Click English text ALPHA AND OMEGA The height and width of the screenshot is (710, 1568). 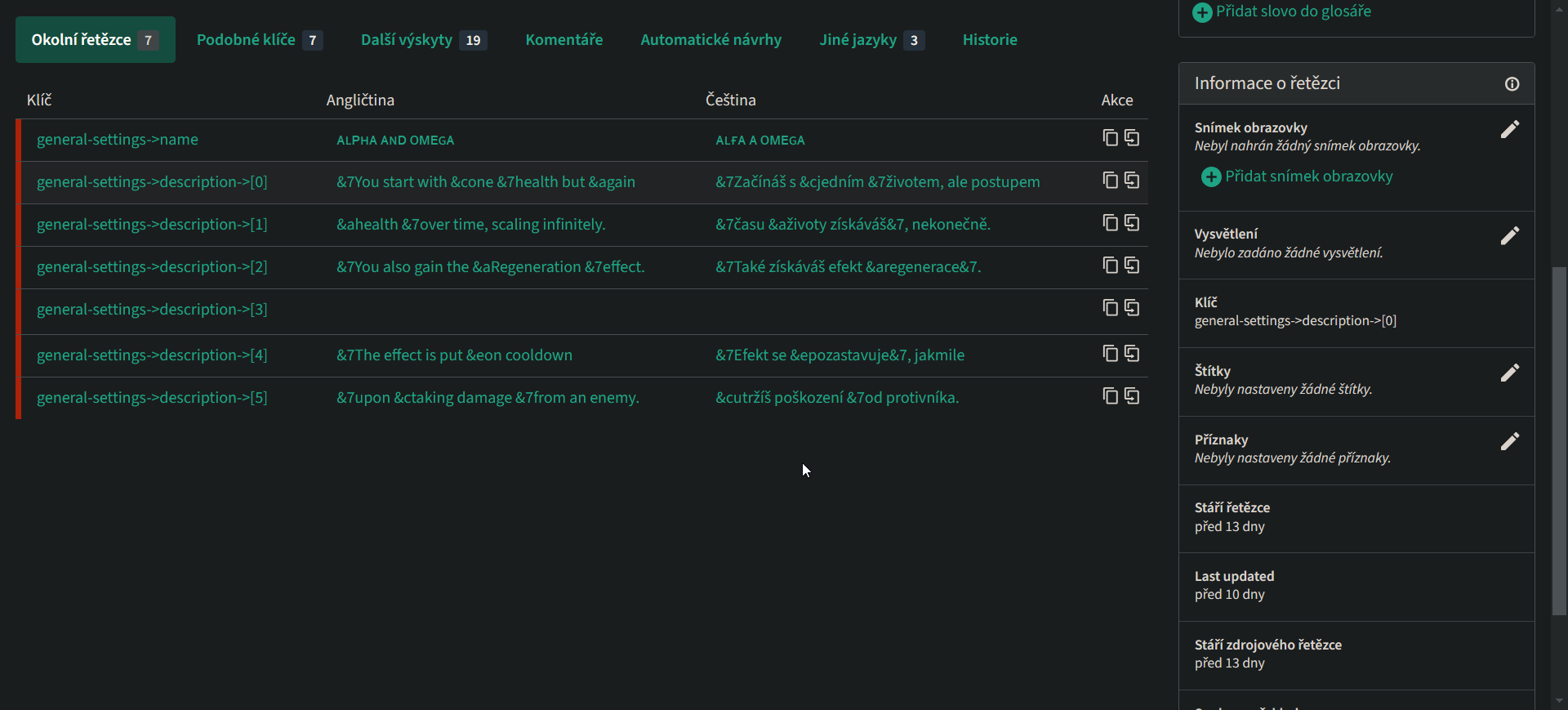coord(395,141)
